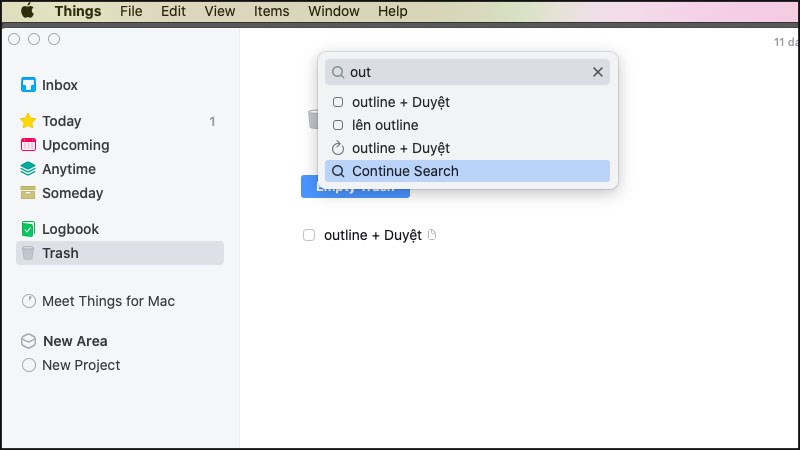
Task: Tick the checkbox beside "lên outline" result
Action: tap(338, 125)
